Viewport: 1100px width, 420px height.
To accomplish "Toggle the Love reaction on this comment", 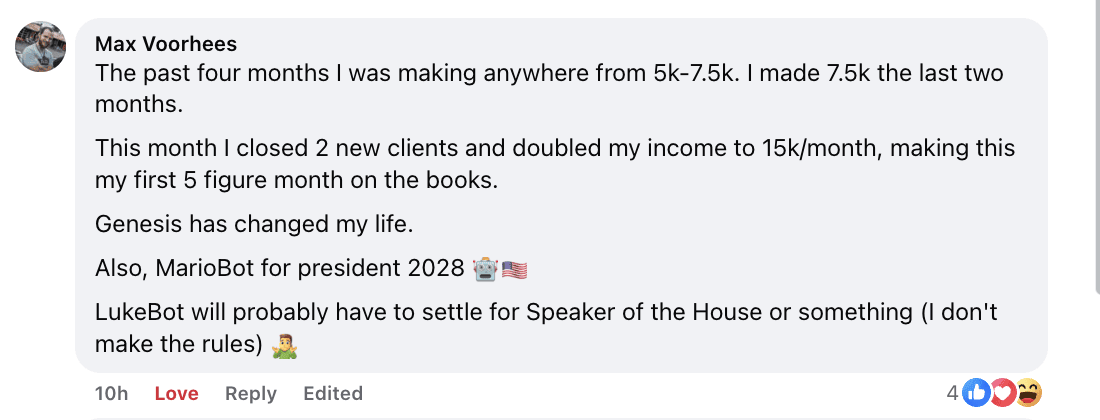I will click(x=177, y=394).
